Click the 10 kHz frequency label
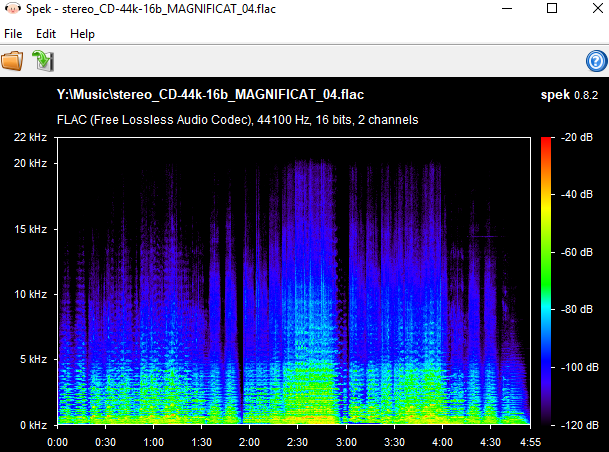Image resolution: width=609 pixels, height=452 pixels. pos(30,294)
